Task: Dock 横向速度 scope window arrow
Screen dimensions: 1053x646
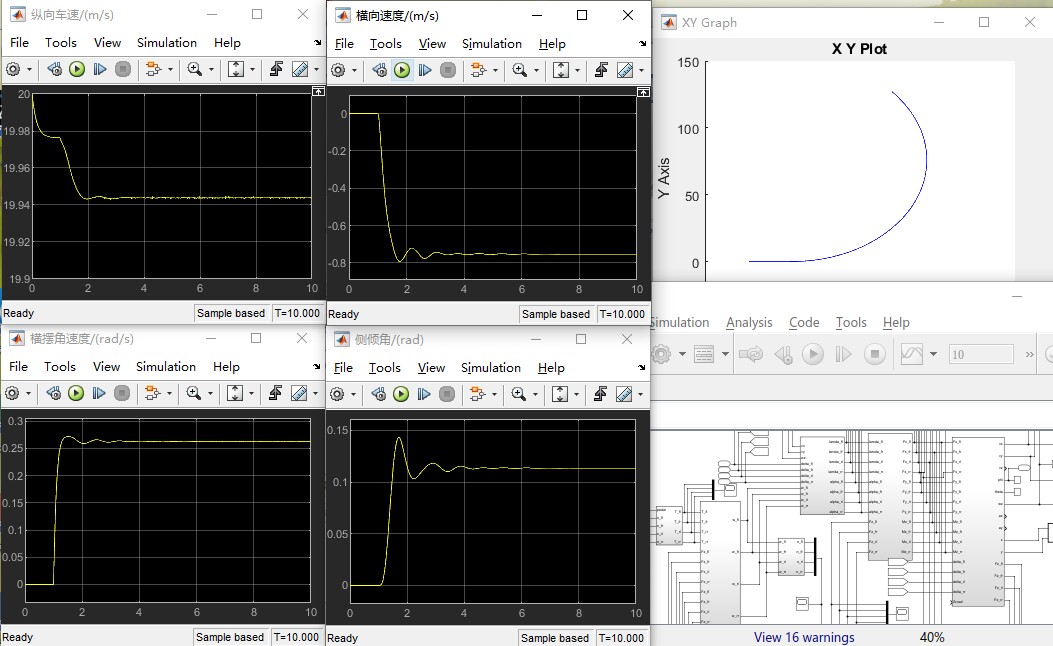Action: pos(643,44)
